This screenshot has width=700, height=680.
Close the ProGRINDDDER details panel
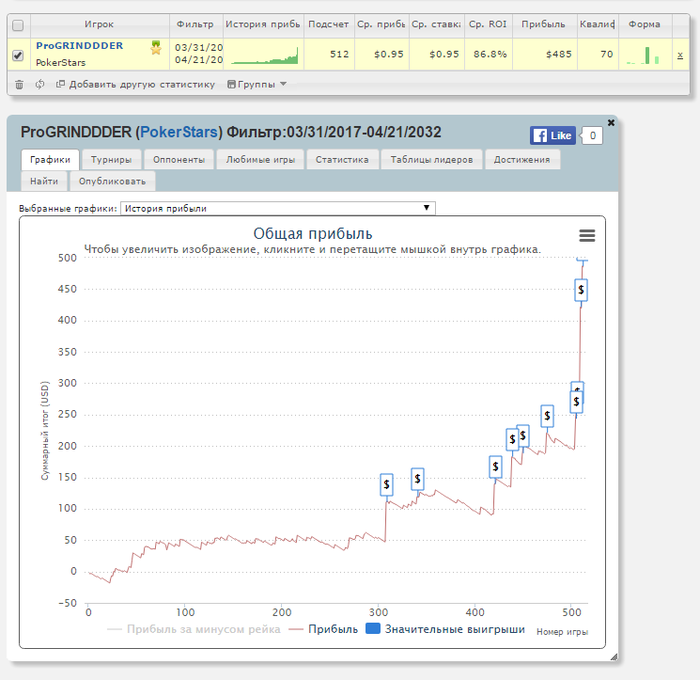(x=611, y=122)
